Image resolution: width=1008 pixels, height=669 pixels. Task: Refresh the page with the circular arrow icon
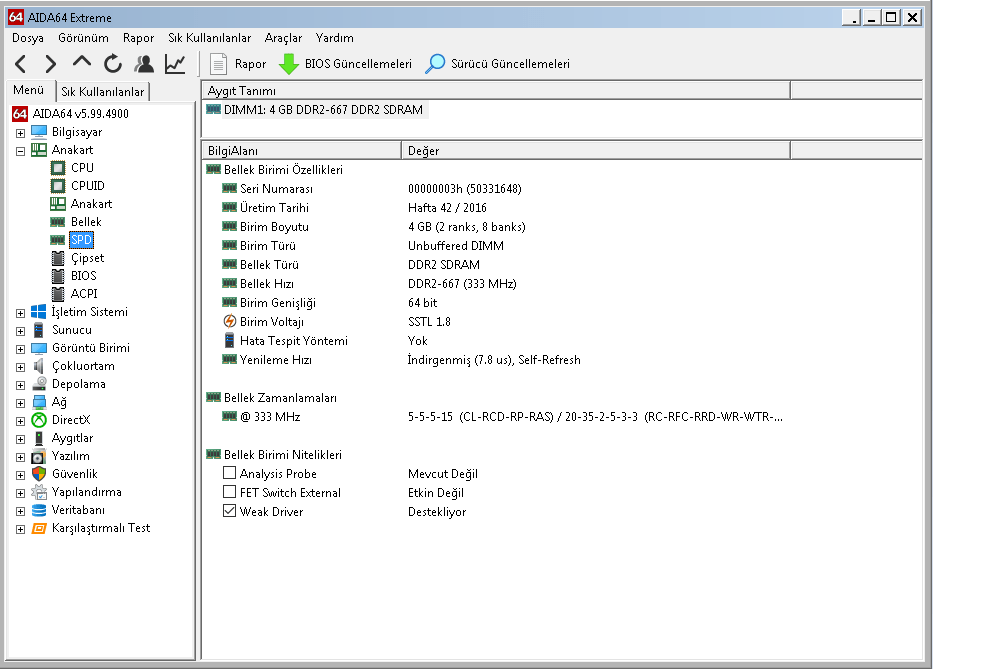point(112,64)
